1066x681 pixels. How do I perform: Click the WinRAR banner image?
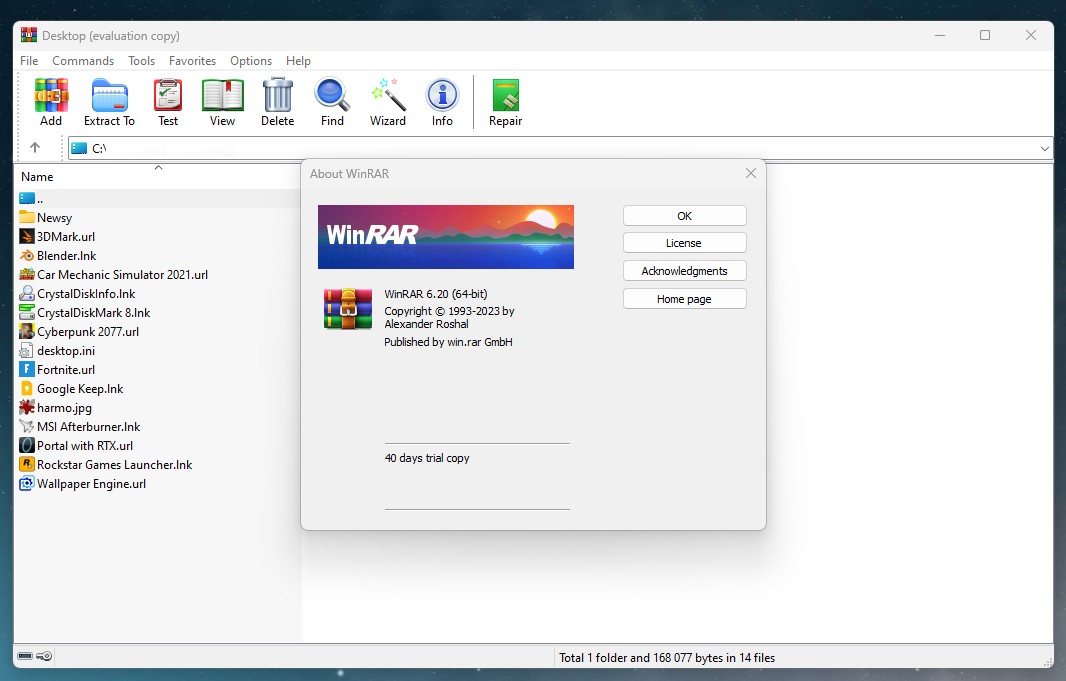(x=445, y=237)
